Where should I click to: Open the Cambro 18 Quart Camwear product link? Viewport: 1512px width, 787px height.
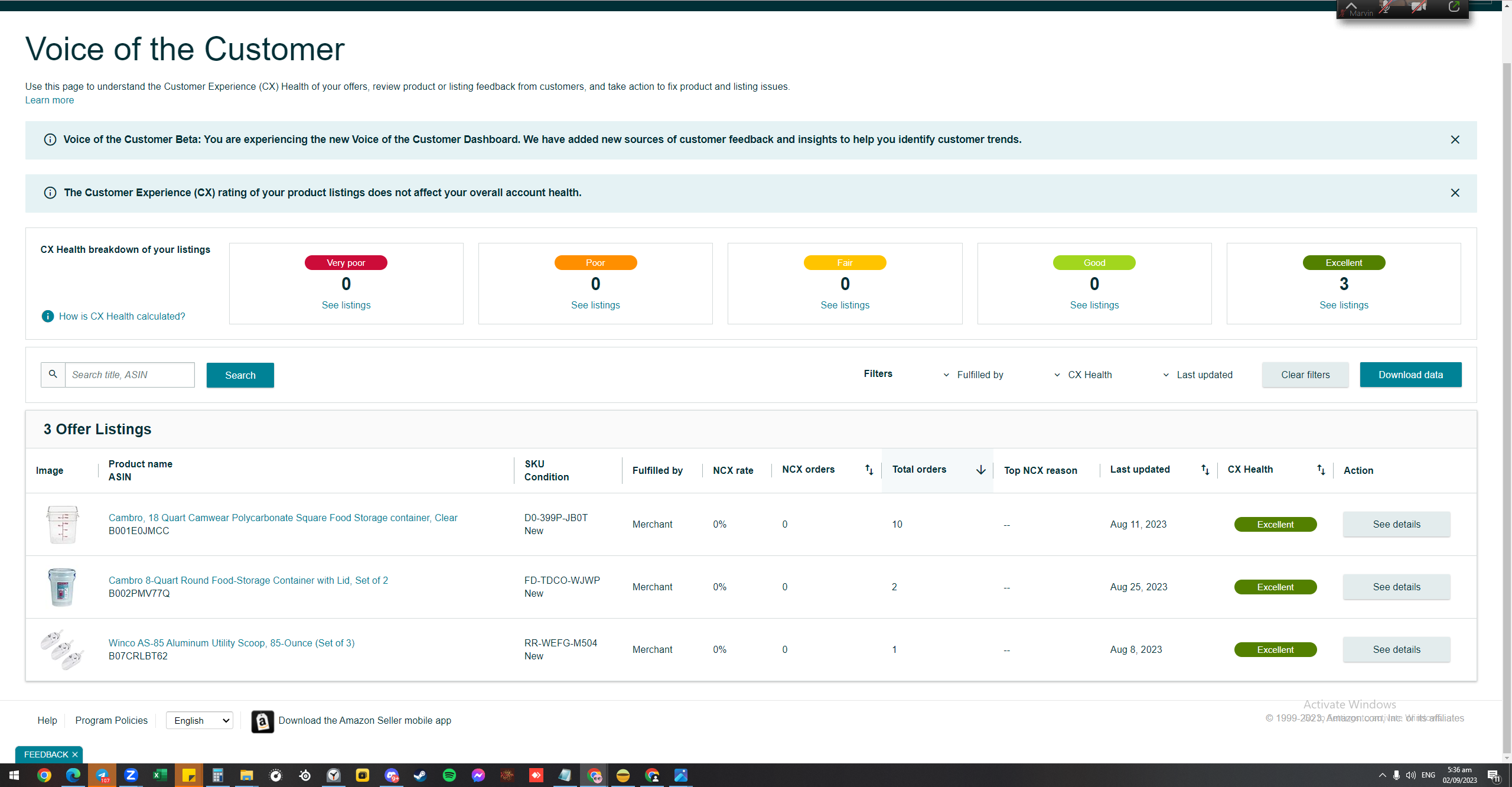point(283,518)
